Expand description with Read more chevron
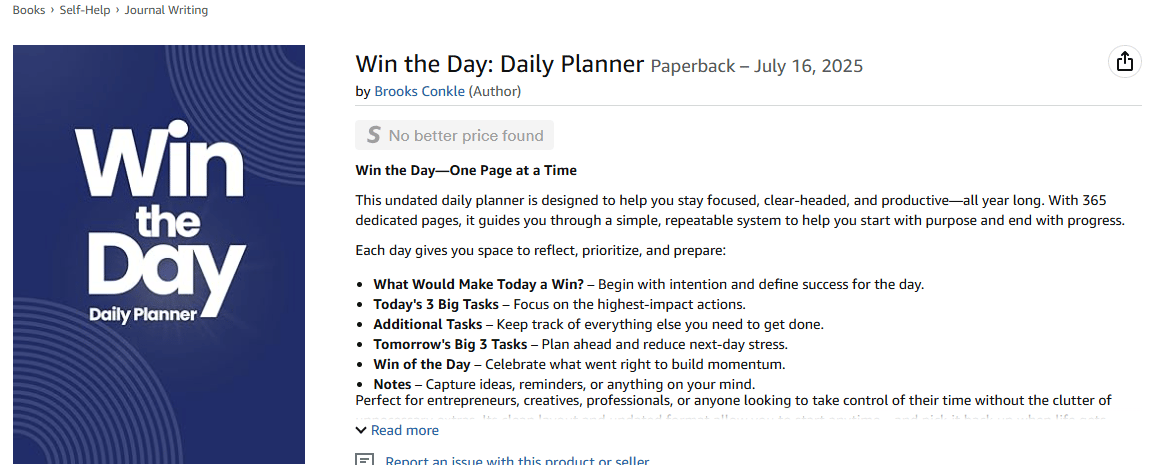Image resolution: width=1155 pixels, height=465 pixels. (360, 430)
